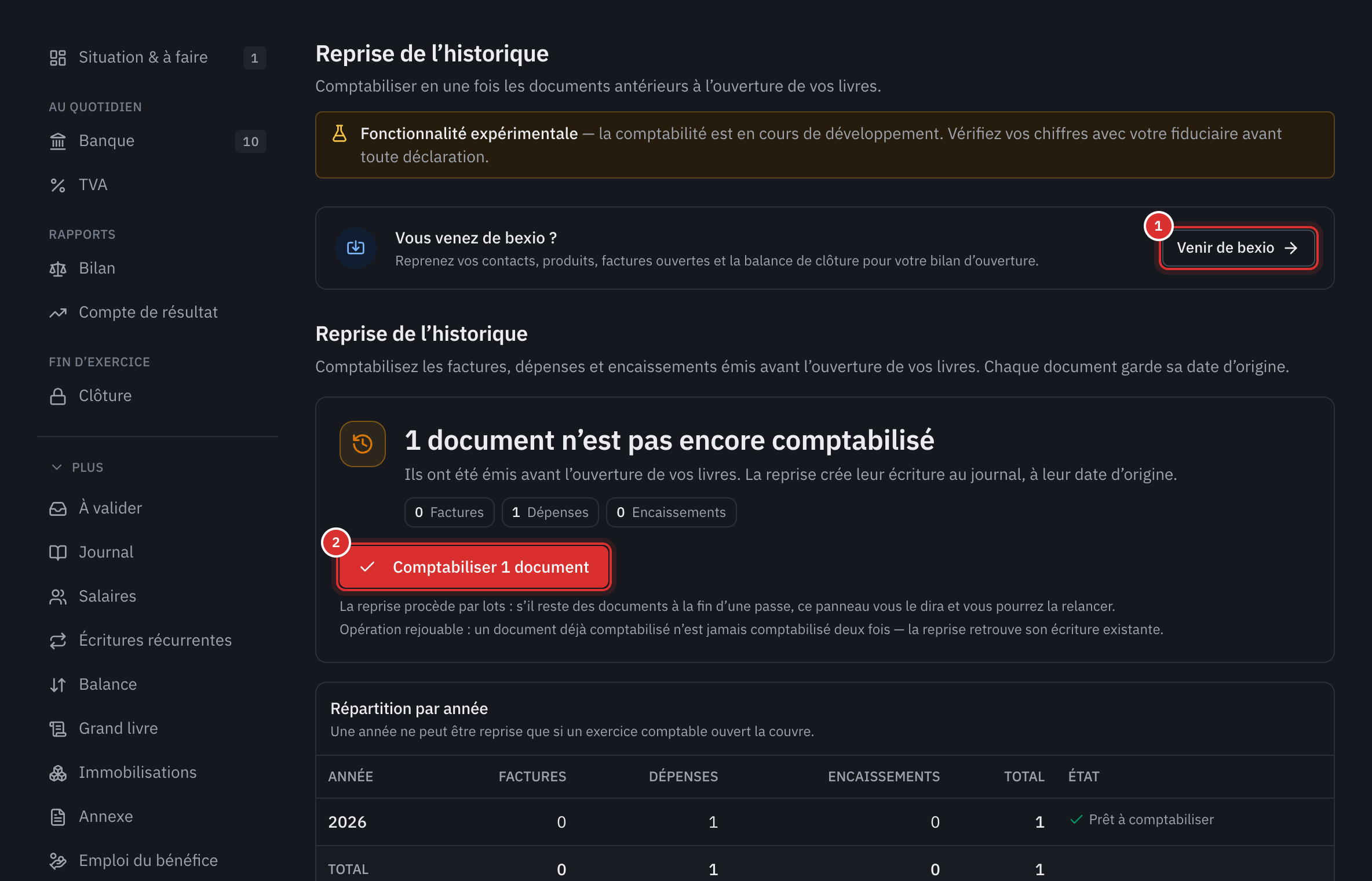Click the Grand livre scroll icon

58,729
